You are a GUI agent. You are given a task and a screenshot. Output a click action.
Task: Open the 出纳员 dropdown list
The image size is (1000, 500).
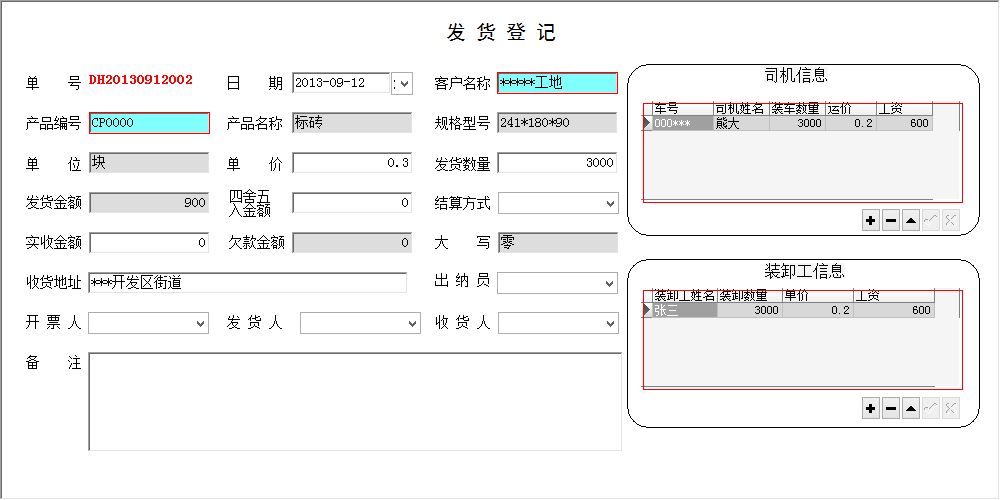[610, 283]
